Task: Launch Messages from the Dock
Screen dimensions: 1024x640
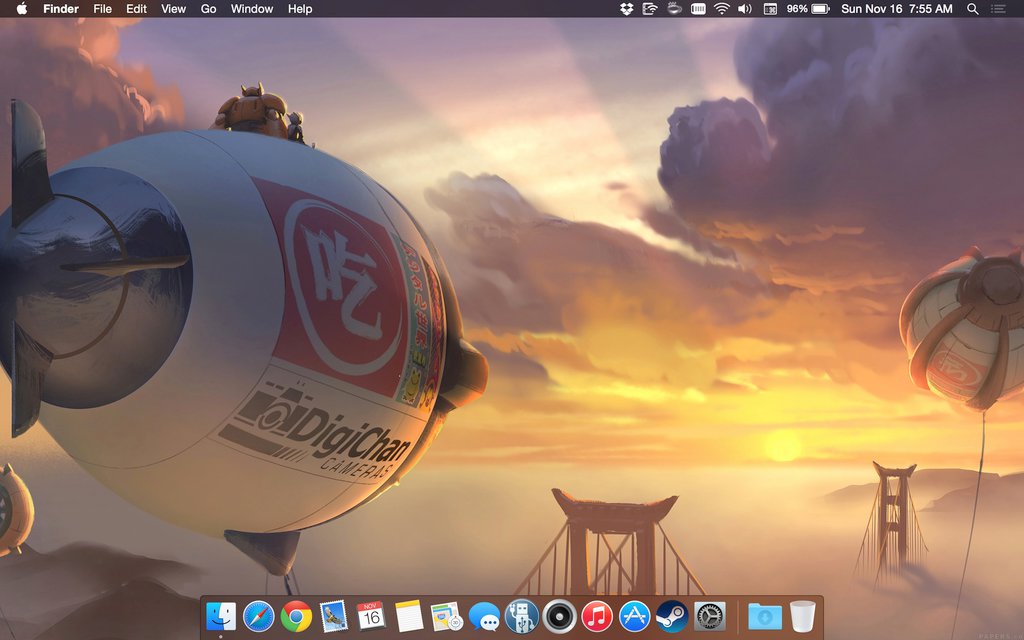Action: [485, 616]
